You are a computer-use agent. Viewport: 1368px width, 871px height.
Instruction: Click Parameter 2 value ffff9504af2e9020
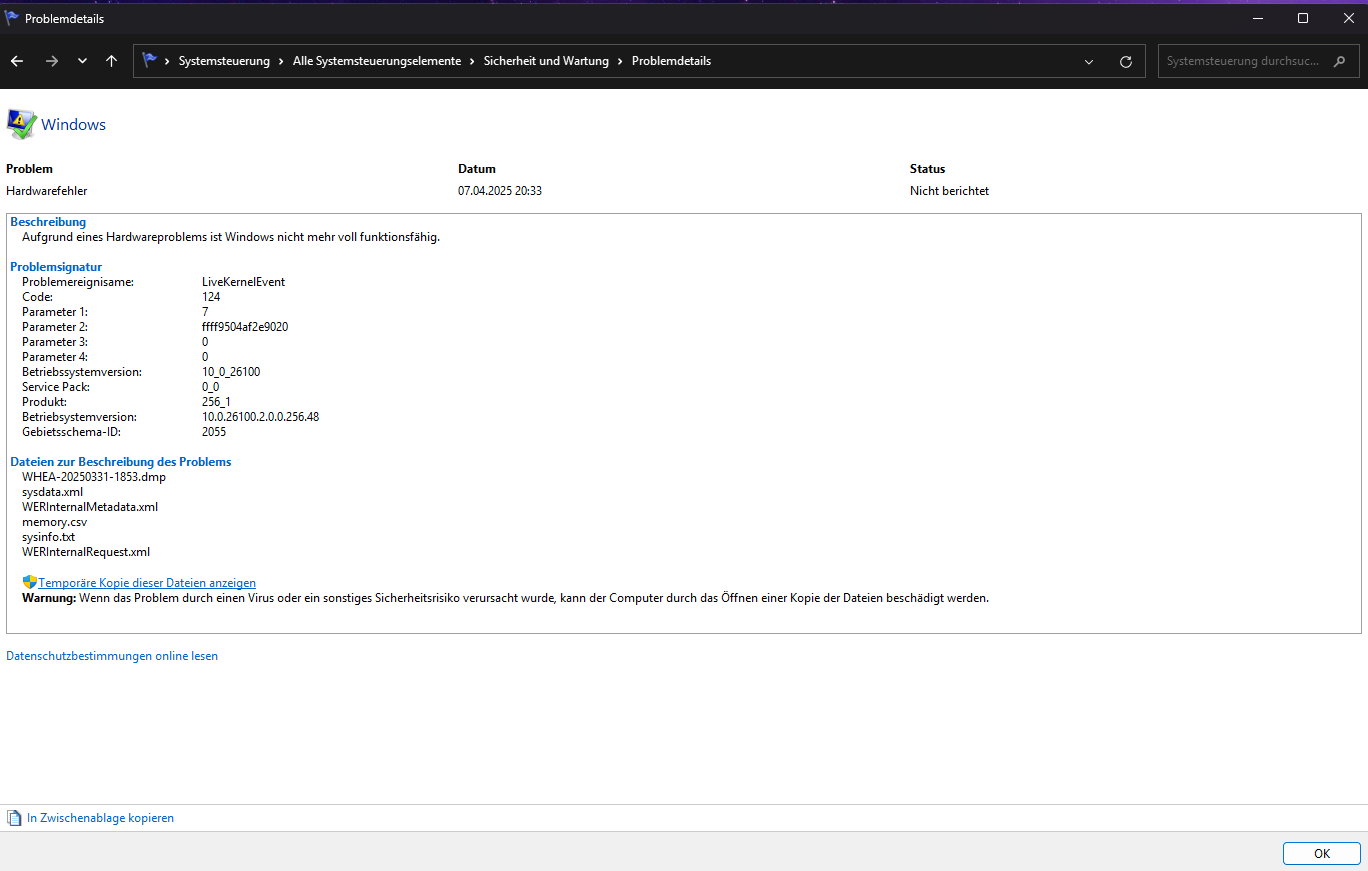(x=245, y=327)
